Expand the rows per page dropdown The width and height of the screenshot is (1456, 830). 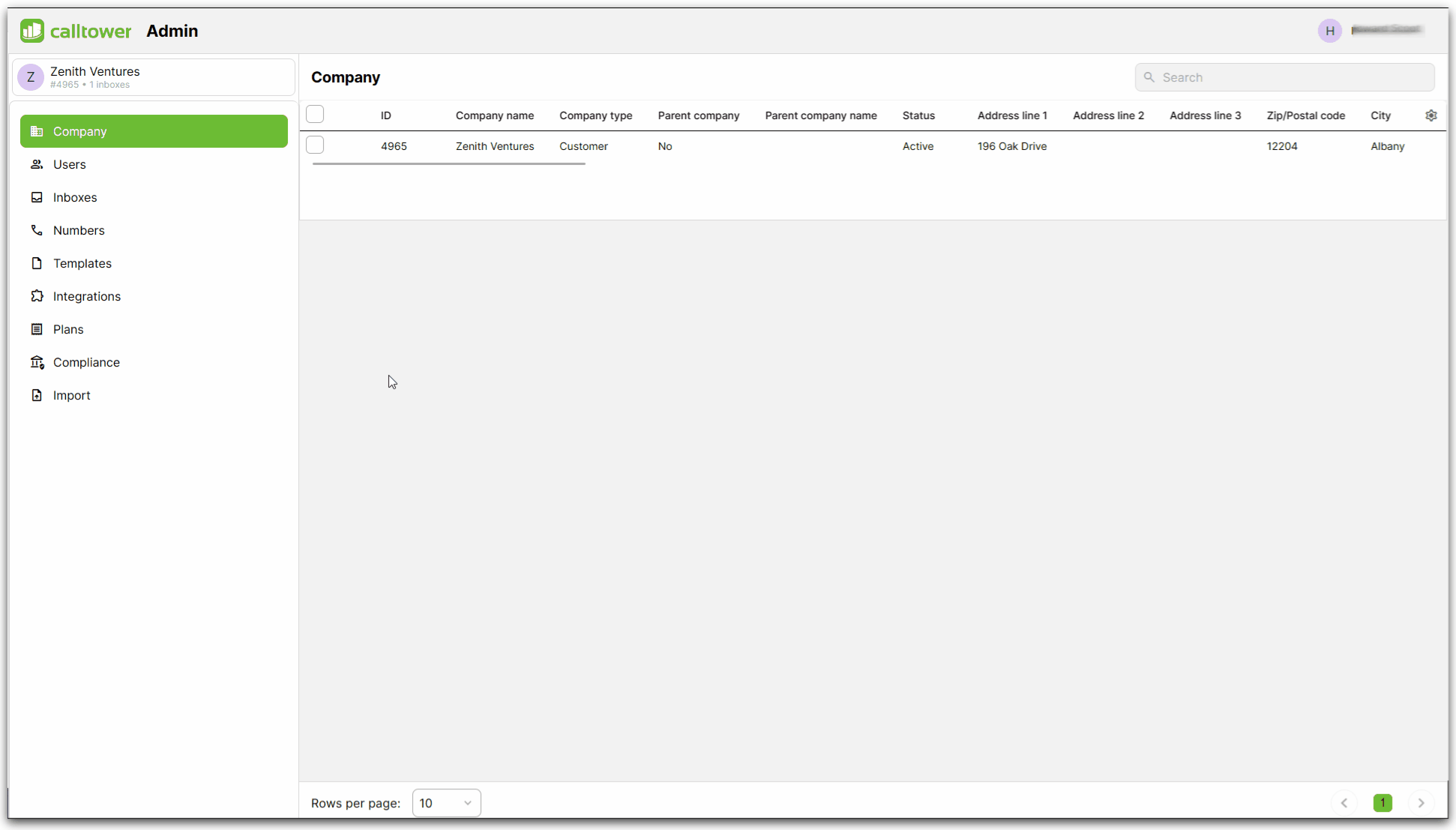pyautogui.click(x=445, y=802)
